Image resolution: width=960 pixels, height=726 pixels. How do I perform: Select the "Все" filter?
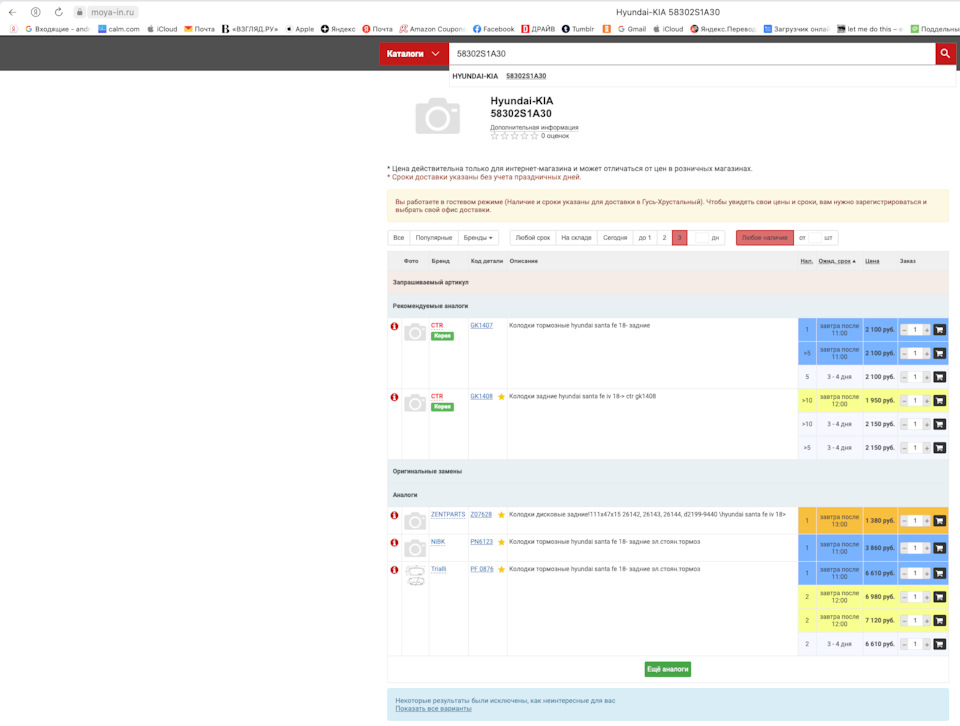pyautogui.click(x=399, y=238)
